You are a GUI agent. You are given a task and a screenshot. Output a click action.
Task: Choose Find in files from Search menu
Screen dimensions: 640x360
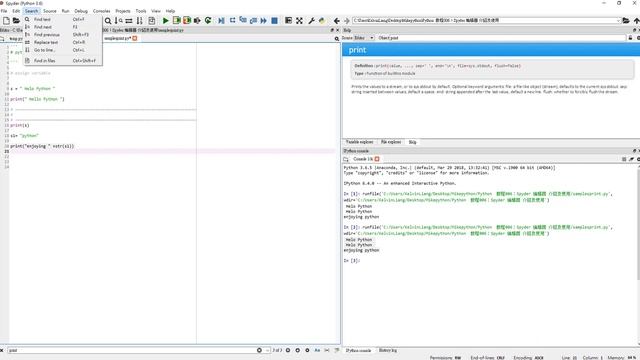coord(62,60)
